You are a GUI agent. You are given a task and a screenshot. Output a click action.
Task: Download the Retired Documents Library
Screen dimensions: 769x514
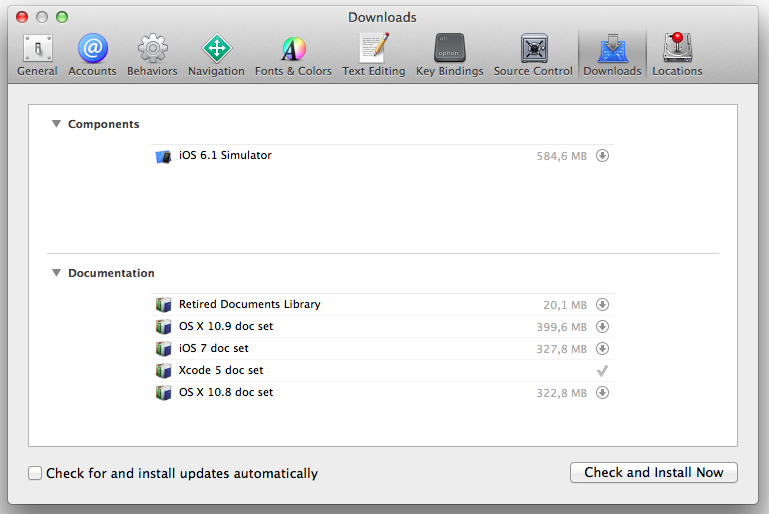(602, 305)
